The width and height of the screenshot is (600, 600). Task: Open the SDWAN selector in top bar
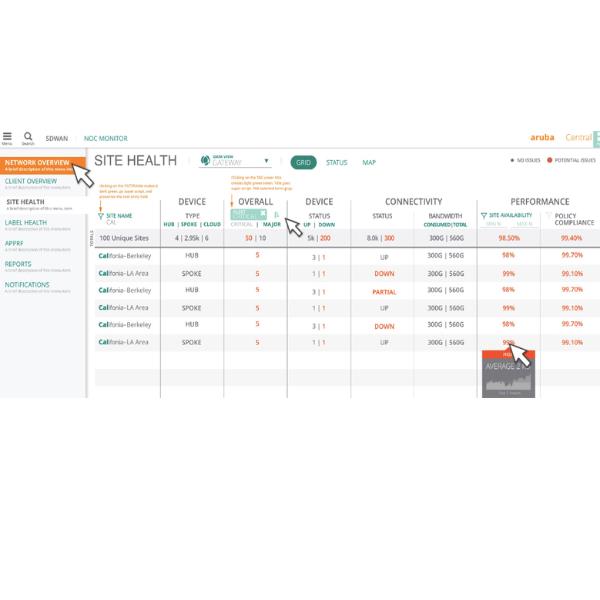point(57,138)
